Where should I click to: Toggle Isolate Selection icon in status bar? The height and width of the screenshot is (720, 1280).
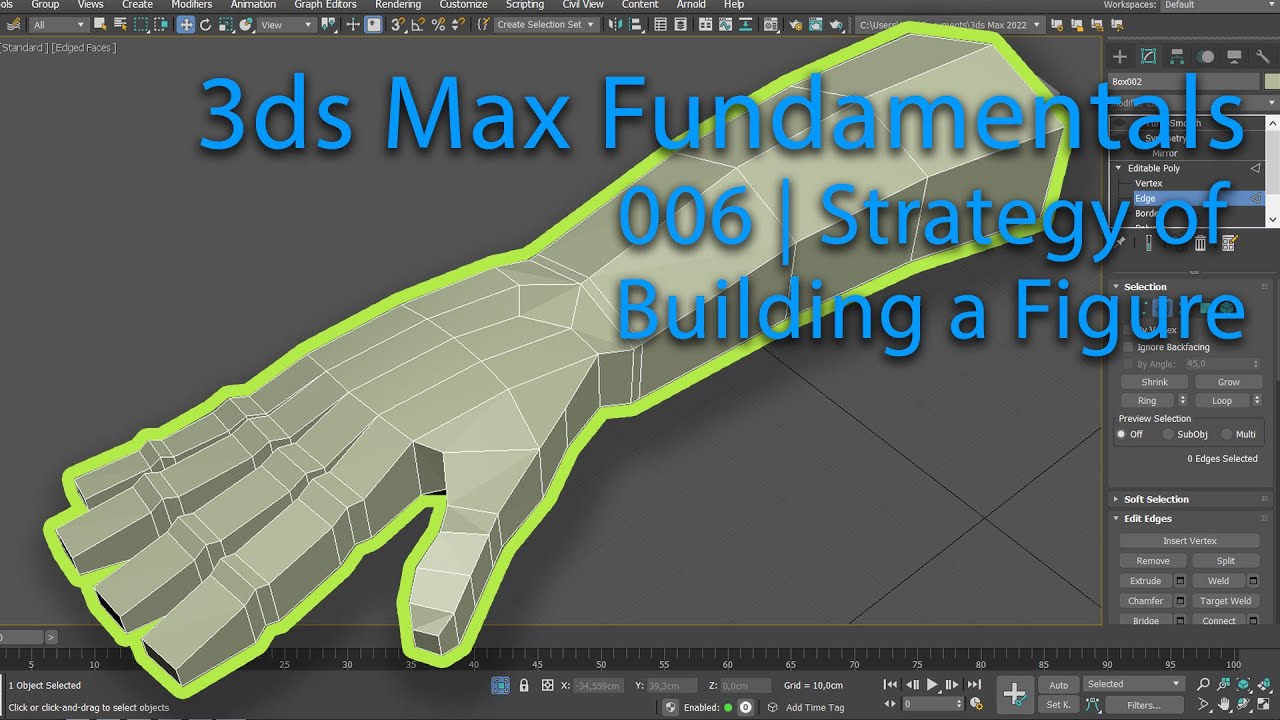[x=501, y=686]
